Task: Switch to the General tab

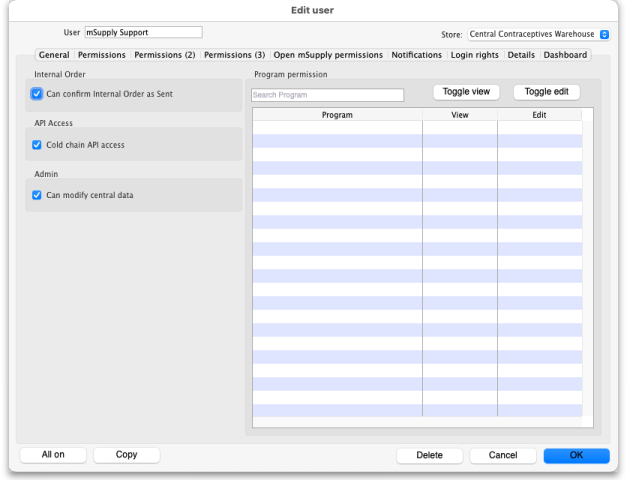Action: [54, 55]
